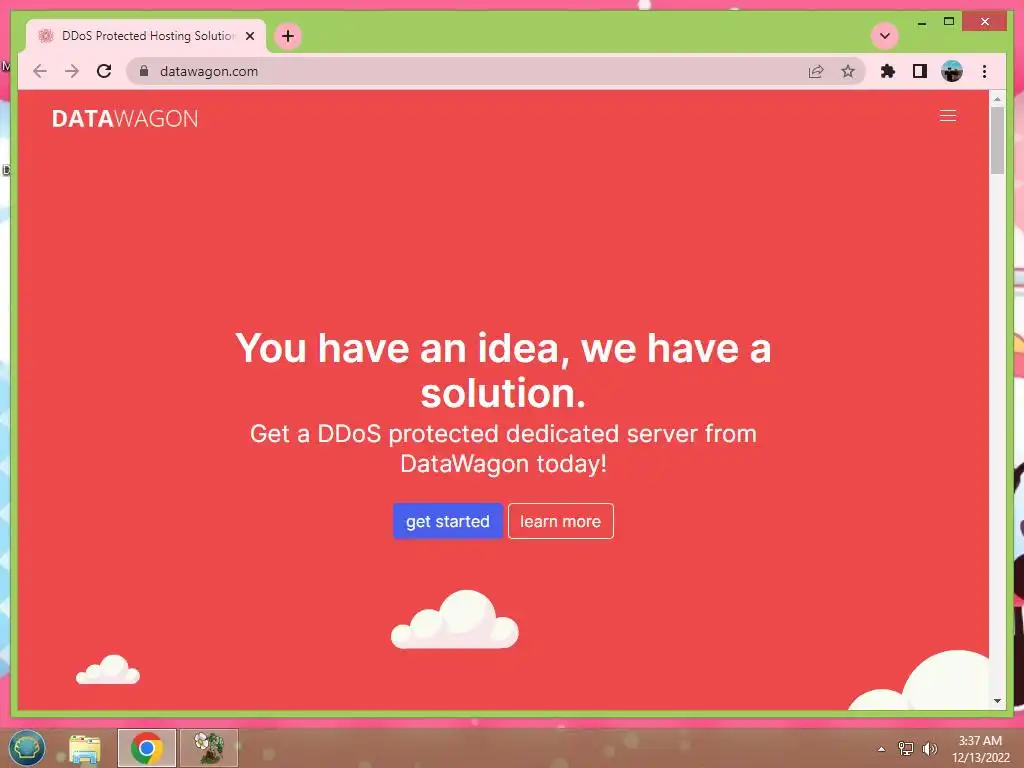Image resolution: width=1024 pixels, height=768 pixels.
Task: Reload the current page
Action: (x=104, y=71)
